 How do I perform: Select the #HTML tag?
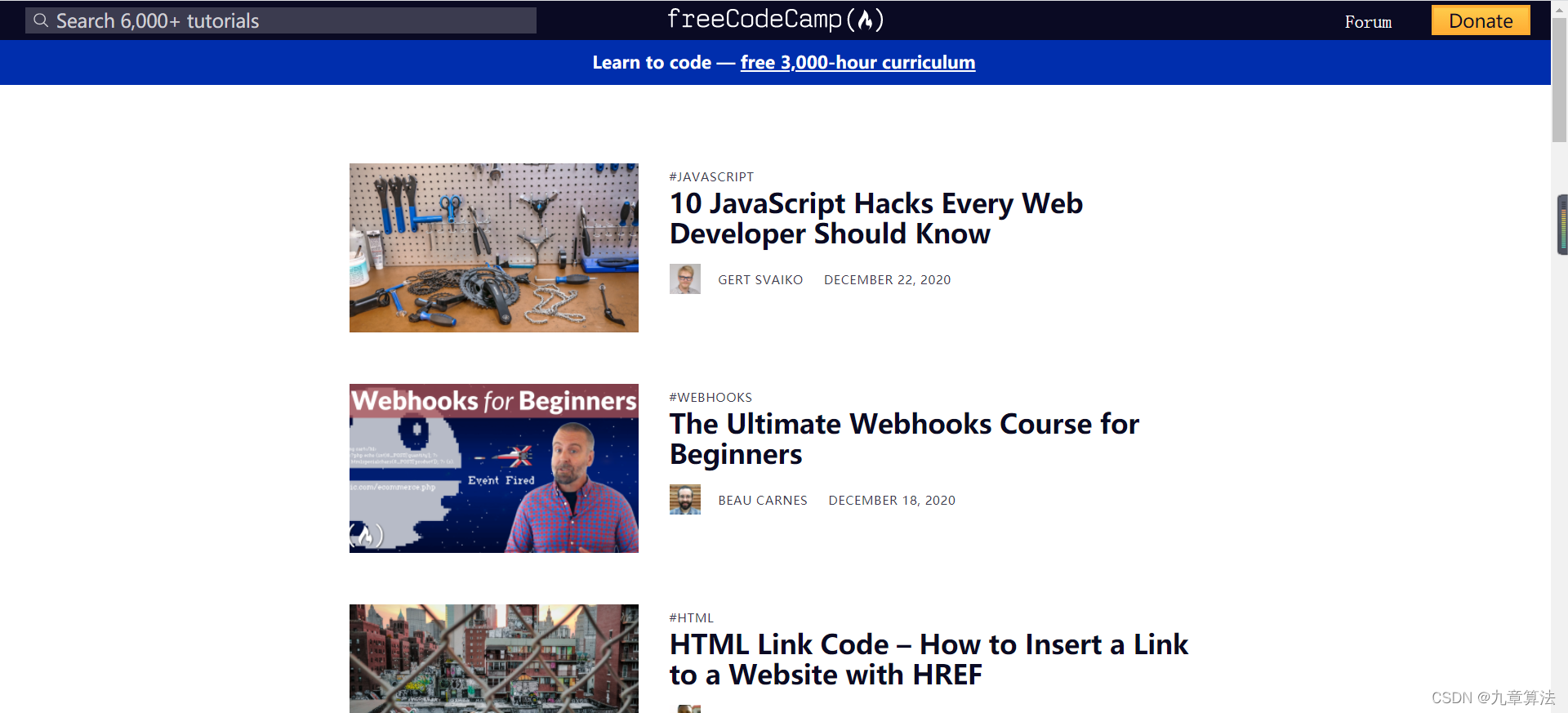coord(691,618)
